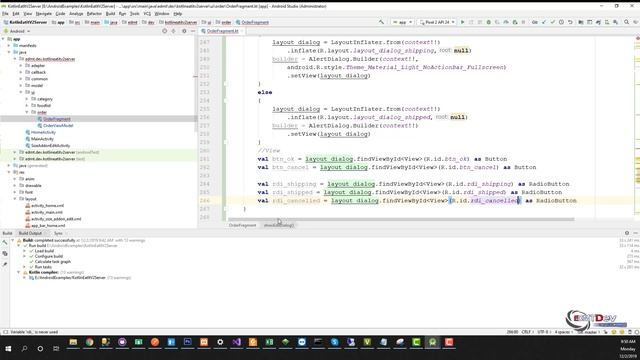Viewport: 640px width, 360px height.
Task: Click the VCS history clock icon
Action: (x=561, y=22)
